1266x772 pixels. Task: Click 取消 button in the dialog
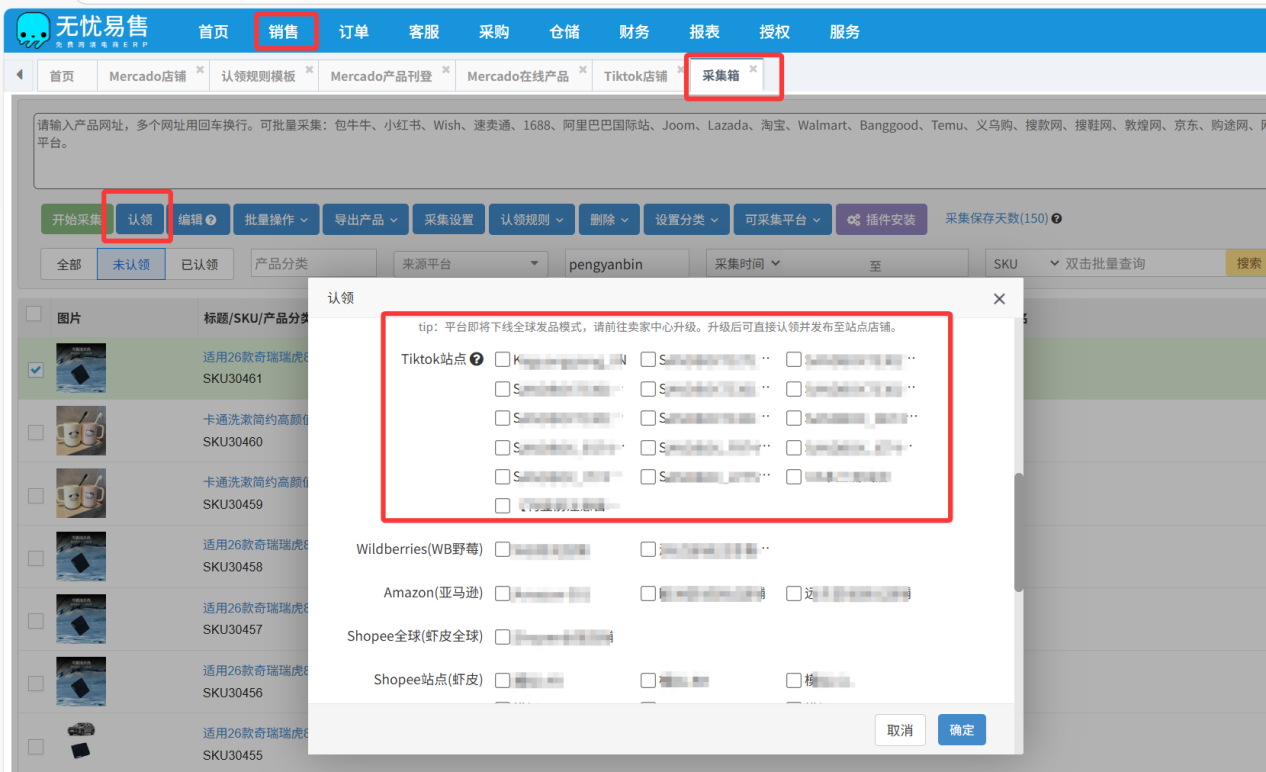[x=899, y=730]
